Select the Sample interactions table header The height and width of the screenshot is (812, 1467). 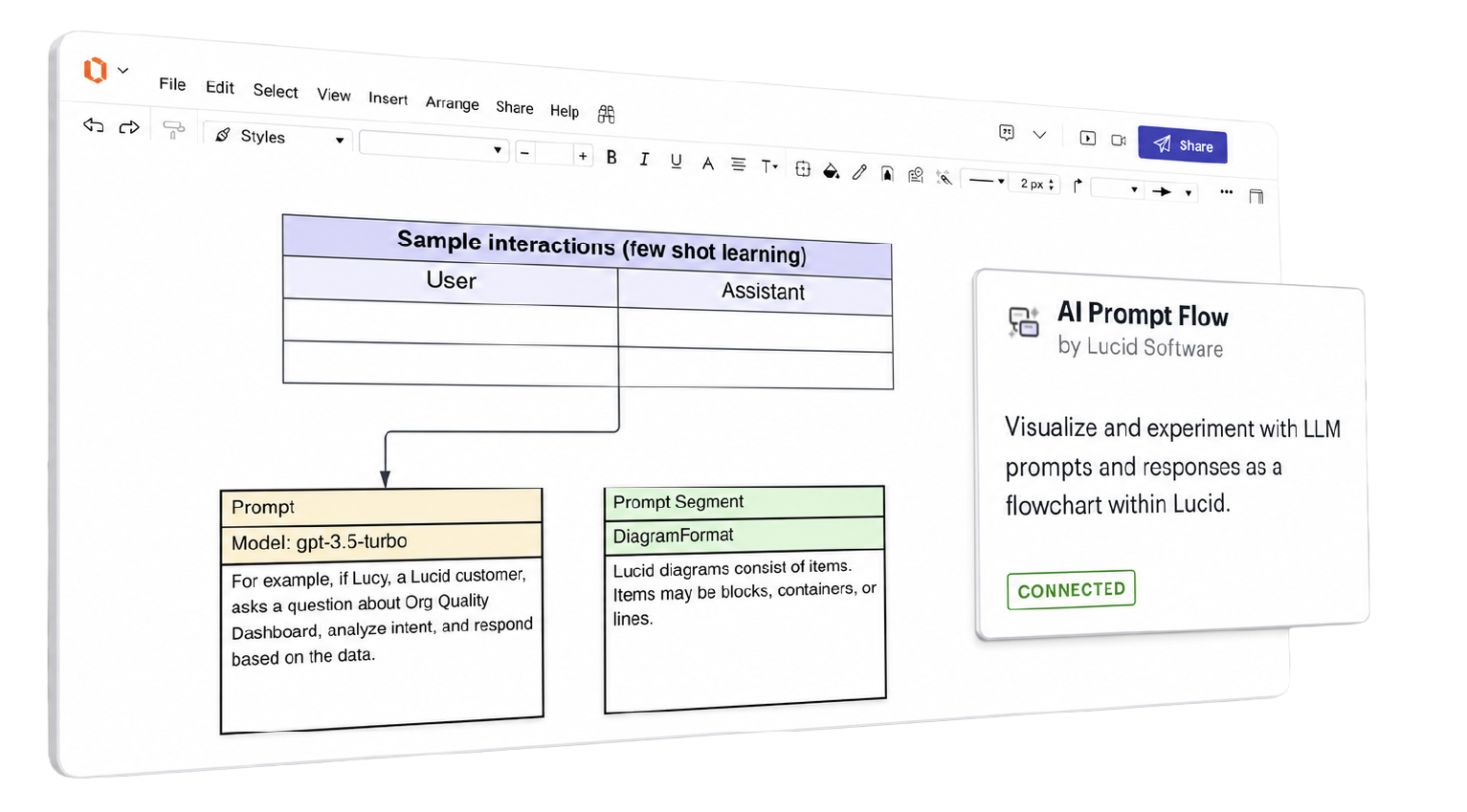588,246
